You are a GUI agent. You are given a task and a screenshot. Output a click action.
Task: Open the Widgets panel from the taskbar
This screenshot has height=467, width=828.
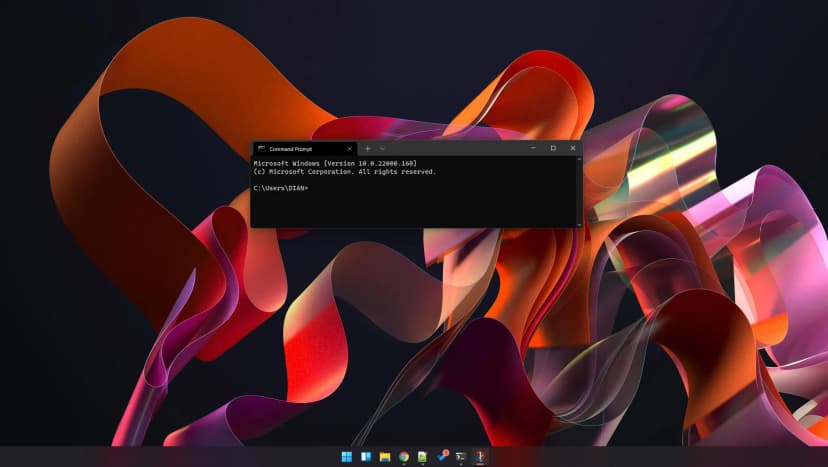pyautogui.click(x=365, y=457)
